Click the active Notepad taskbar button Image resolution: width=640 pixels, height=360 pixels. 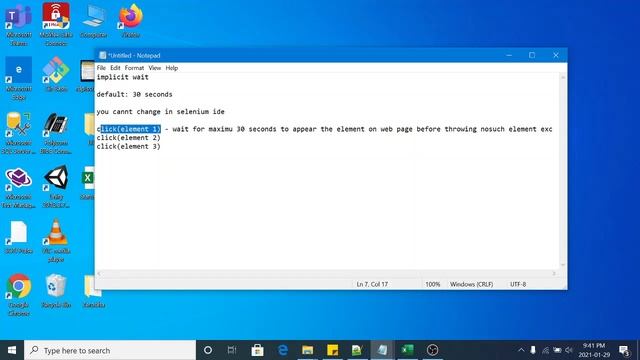[382, 350]
